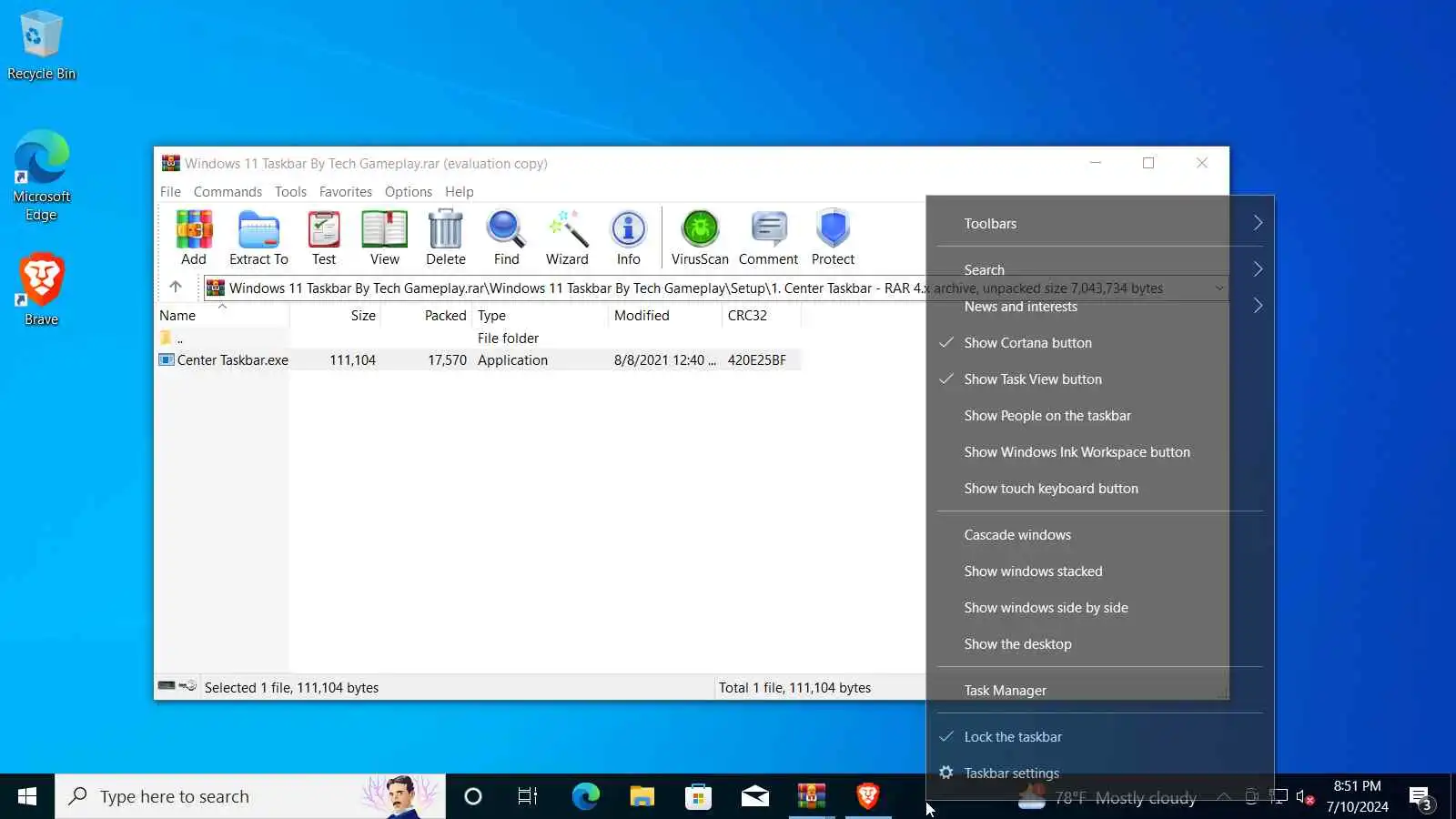Image resolution: width=1456 pixels, height=819 pixels.
Task: Click "Selected 1 file, 111,104 bytes" status text
Action: pyautogui.click(x=291, y=688)
